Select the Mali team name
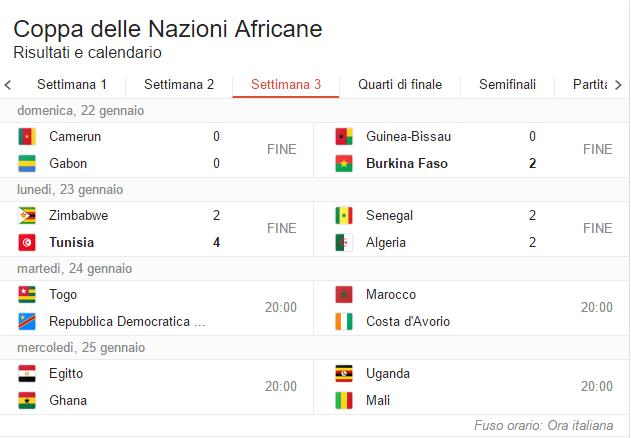 pos(380,401)
